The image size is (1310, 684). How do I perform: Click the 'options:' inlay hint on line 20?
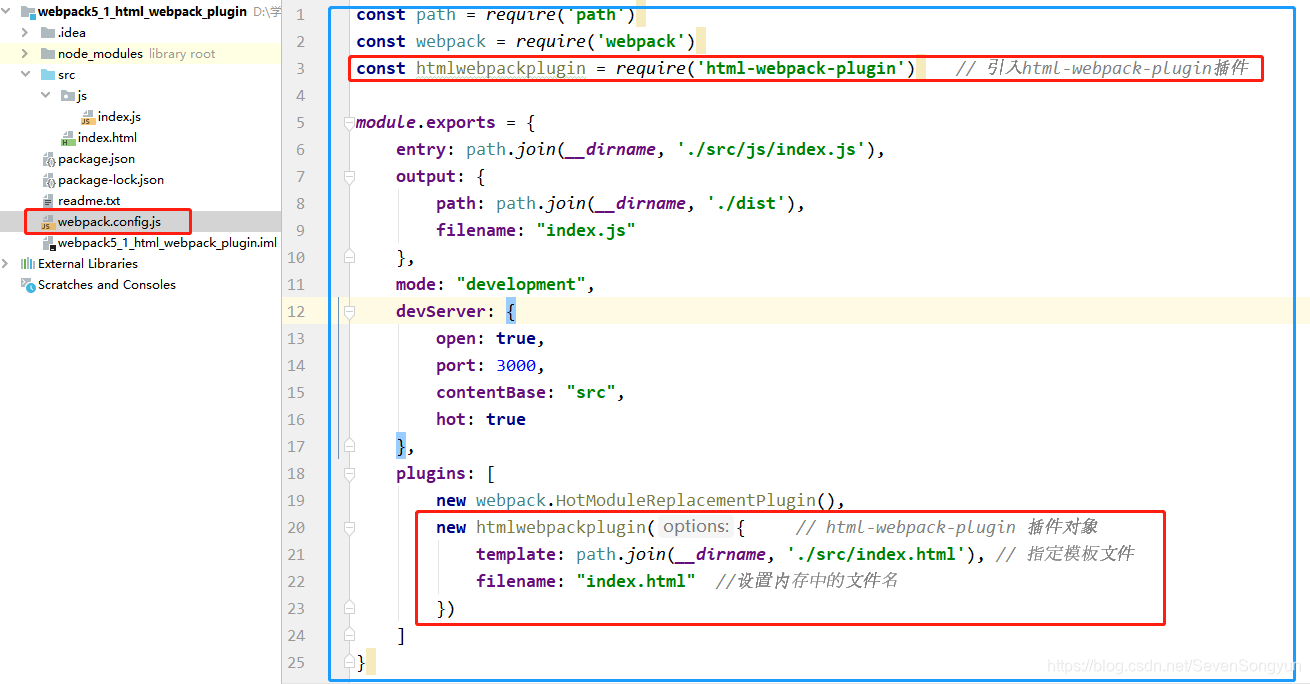(695, 527)
